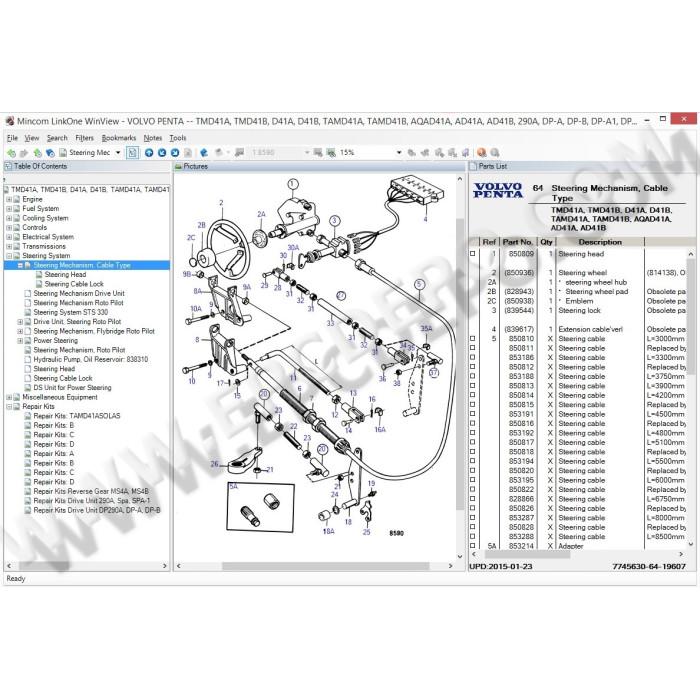
Task: Click the Table of Contents horizontal scrollbar
Action: [x=42, y=566]
